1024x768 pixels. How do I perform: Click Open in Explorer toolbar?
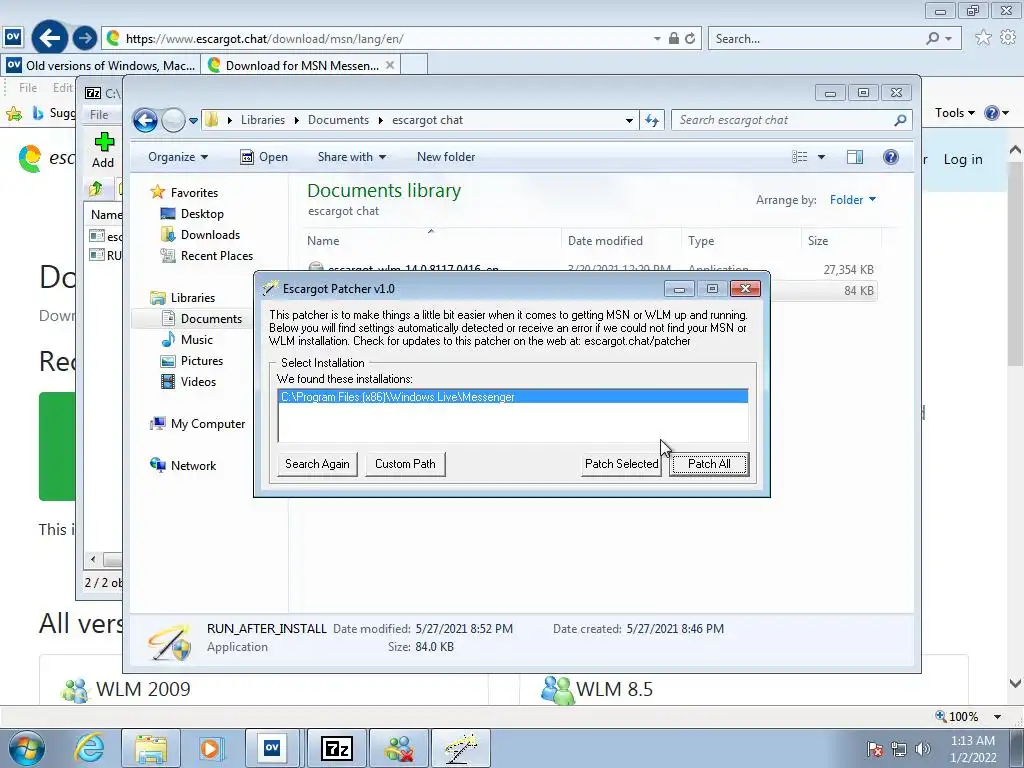pos(264,157)
